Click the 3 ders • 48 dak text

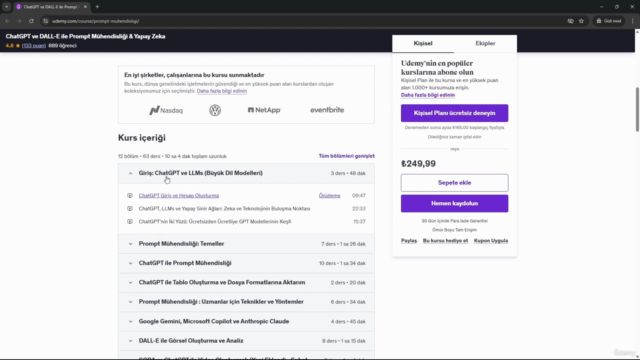[x=348, y=173]
